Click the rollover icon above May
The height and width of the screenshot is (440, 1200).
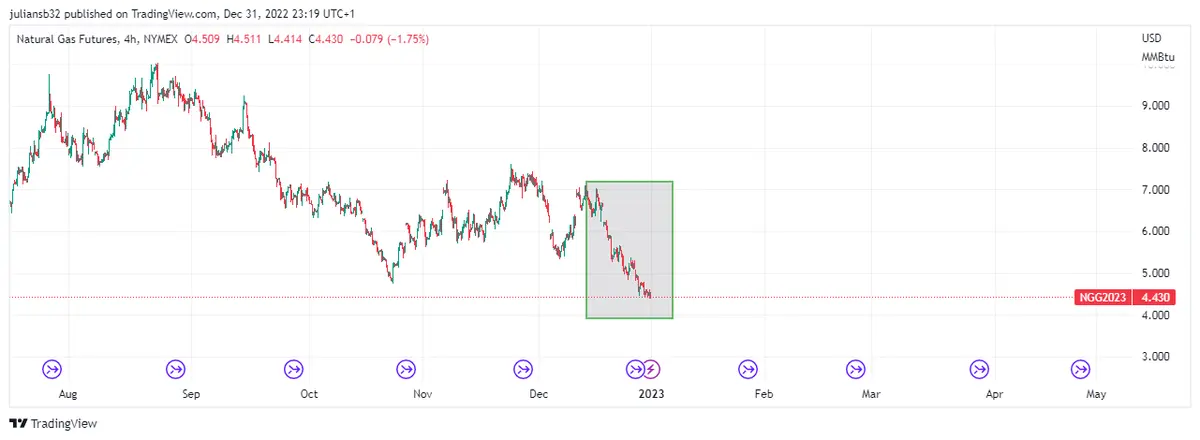pyautogui.click(x=1080, y=369)
